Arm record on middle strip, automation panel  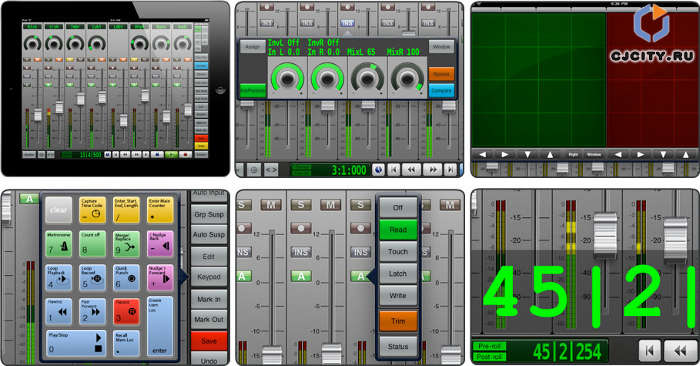click(x=301, y=229)
